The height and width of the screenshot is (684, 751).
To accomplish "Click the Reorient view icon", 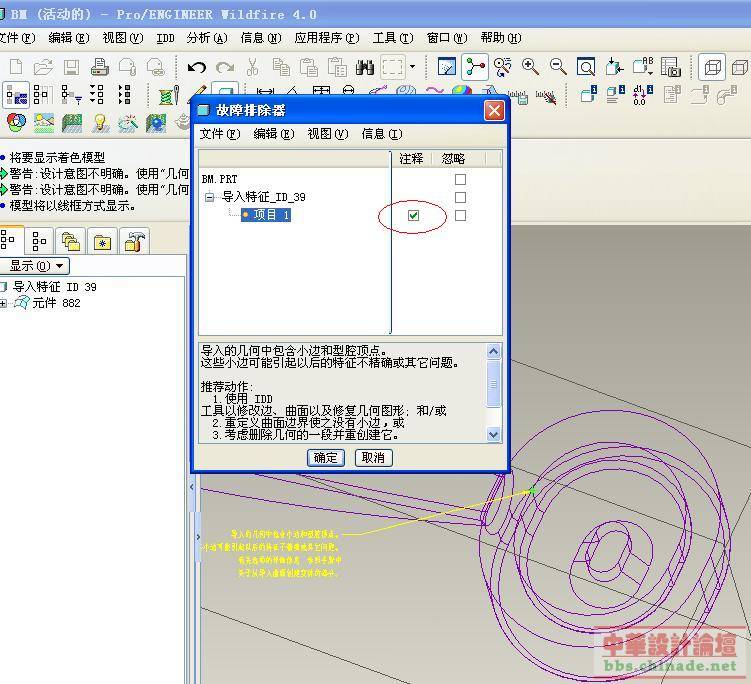I will (614, 67).
